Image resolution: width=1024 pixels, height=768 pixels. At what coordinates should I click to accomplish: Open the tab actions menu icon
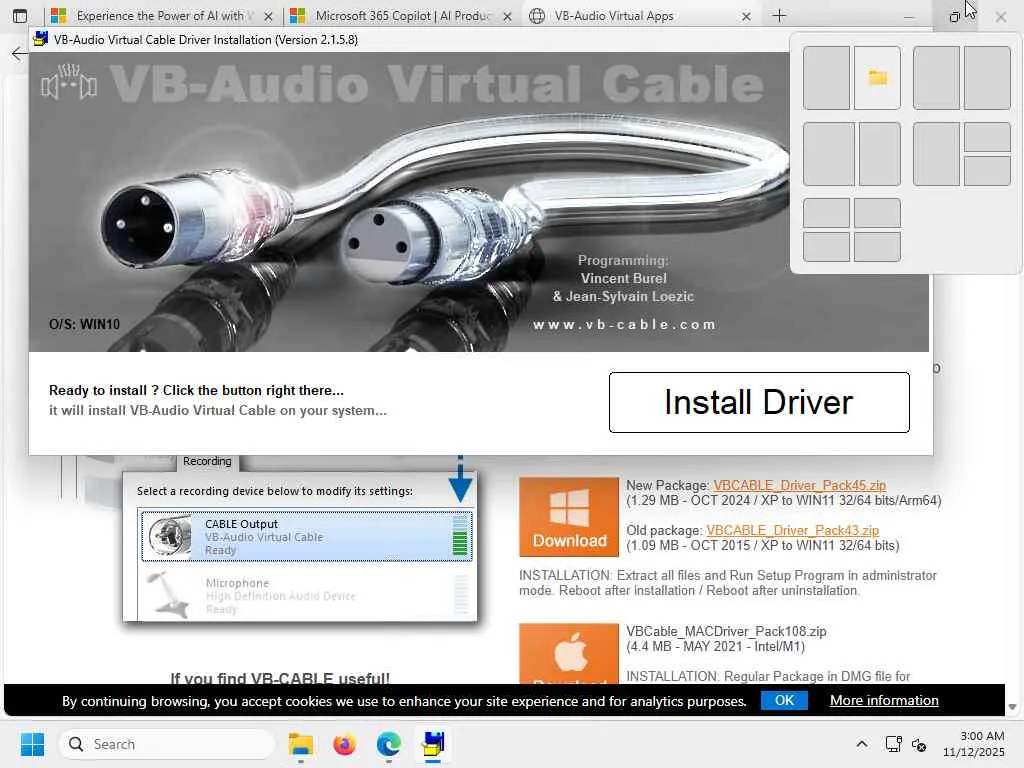(20, 16)
